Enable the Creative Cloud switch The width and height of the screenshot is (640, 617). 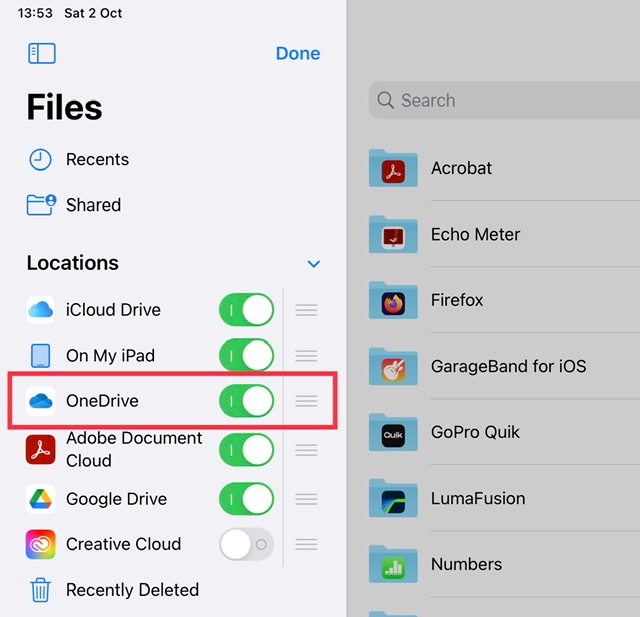point(247,544)
